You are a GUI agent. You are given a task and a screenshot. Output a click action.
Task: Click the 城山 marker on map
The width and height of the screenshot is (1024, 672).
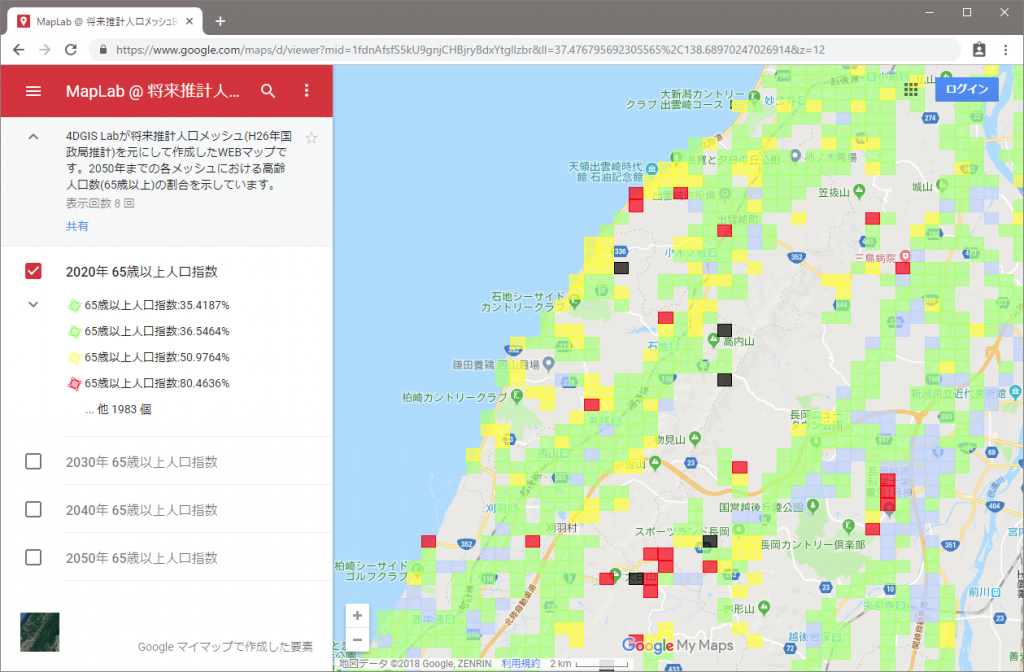[942, 185]
